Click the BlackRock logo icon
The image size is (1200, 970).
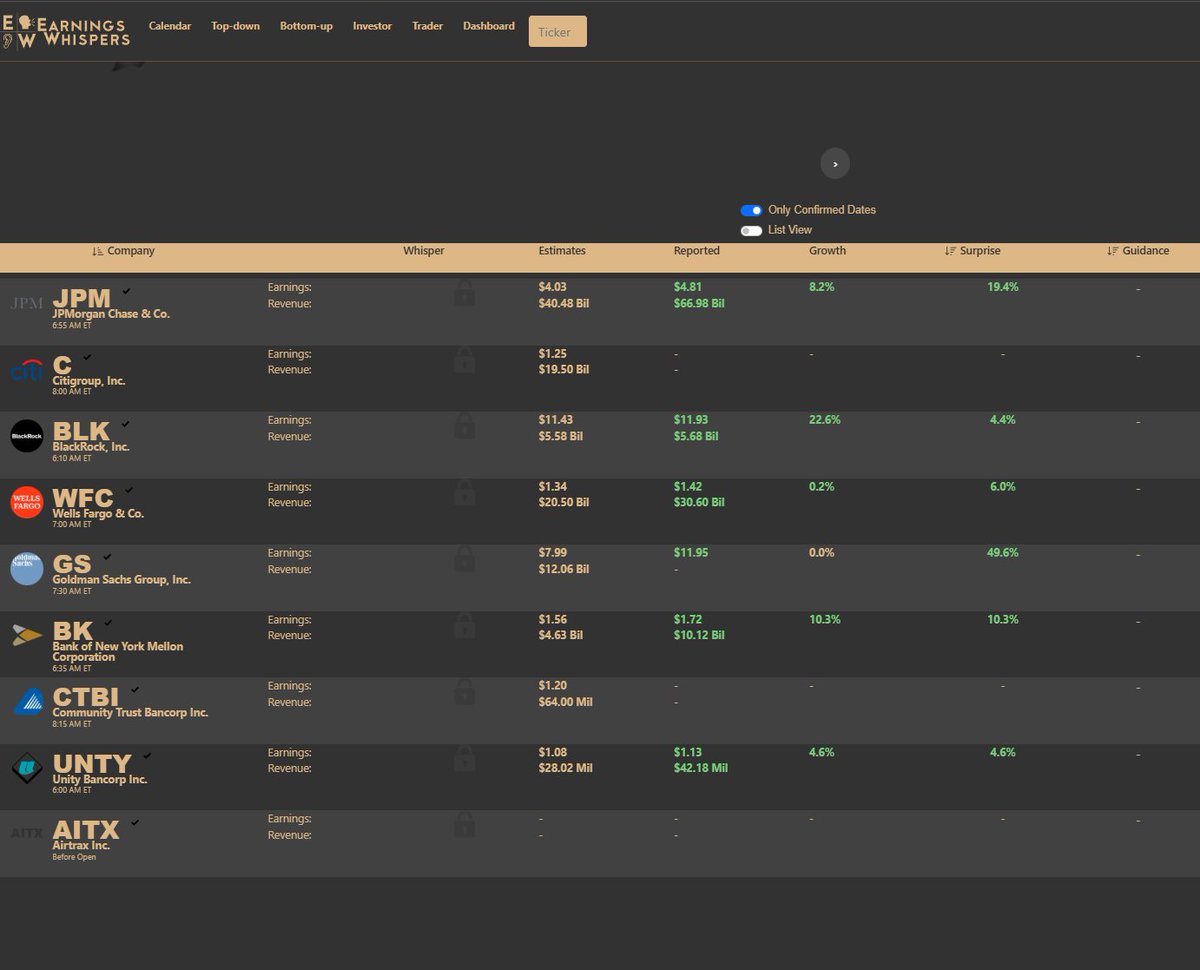point(27,436)
